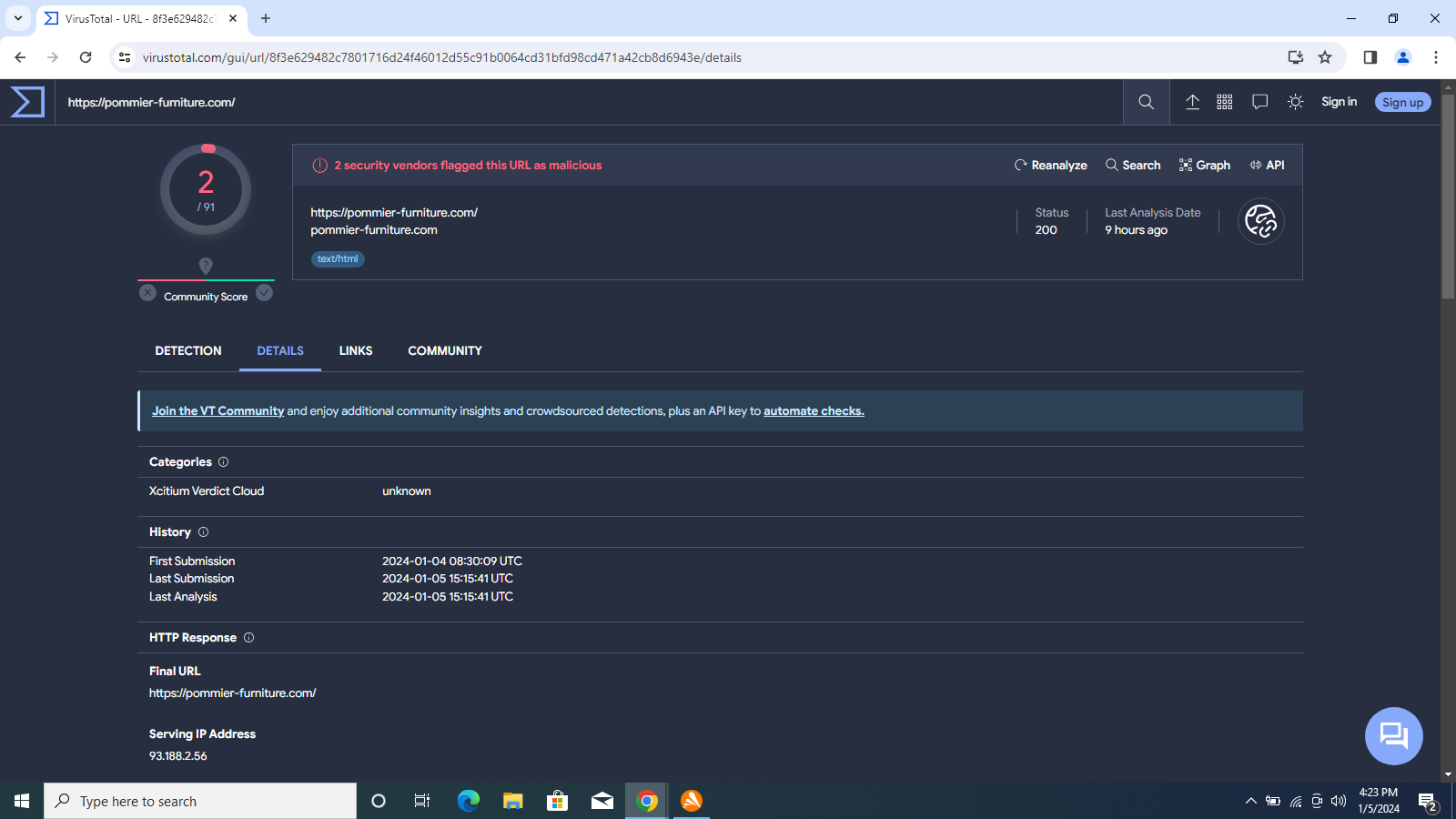Screen dimensions: 1456x819
Task: Click the VirusTotal sigma logo
Action: [x=27, y=102]
